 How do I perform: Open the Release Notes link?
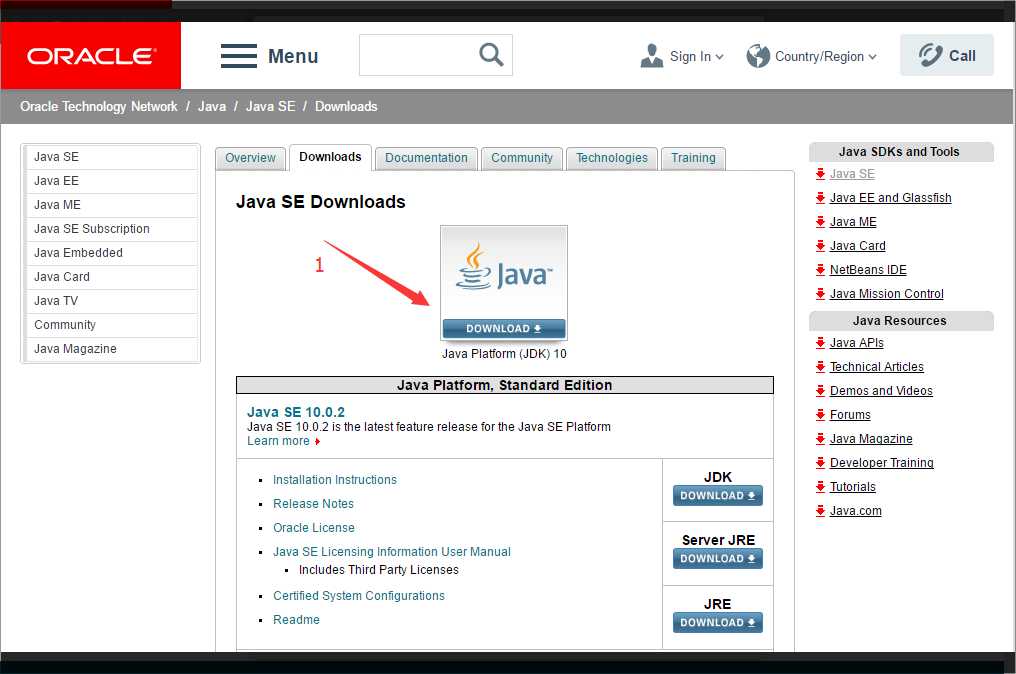[314, 504]
